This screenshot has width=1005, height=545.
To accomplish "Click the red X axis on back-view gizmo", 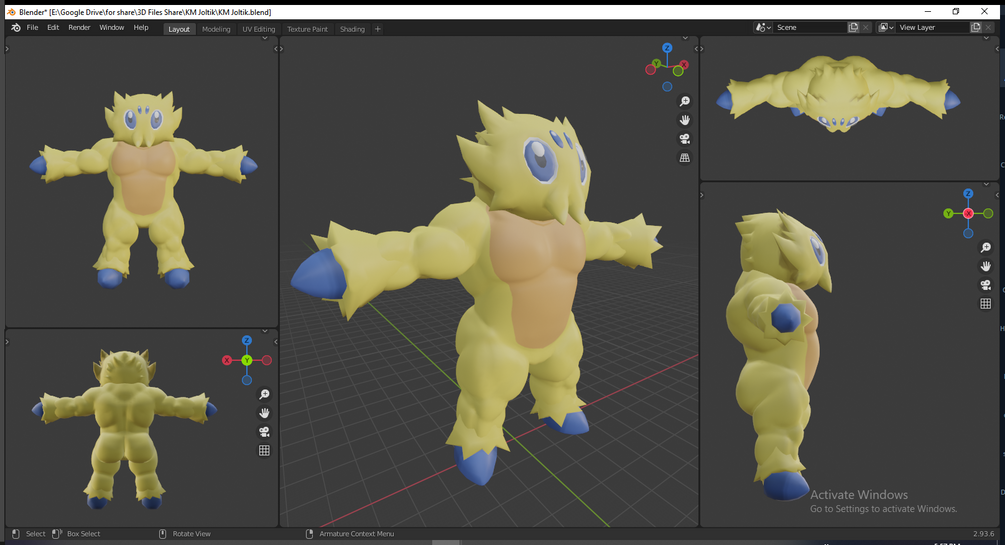I will pos(227,360).
